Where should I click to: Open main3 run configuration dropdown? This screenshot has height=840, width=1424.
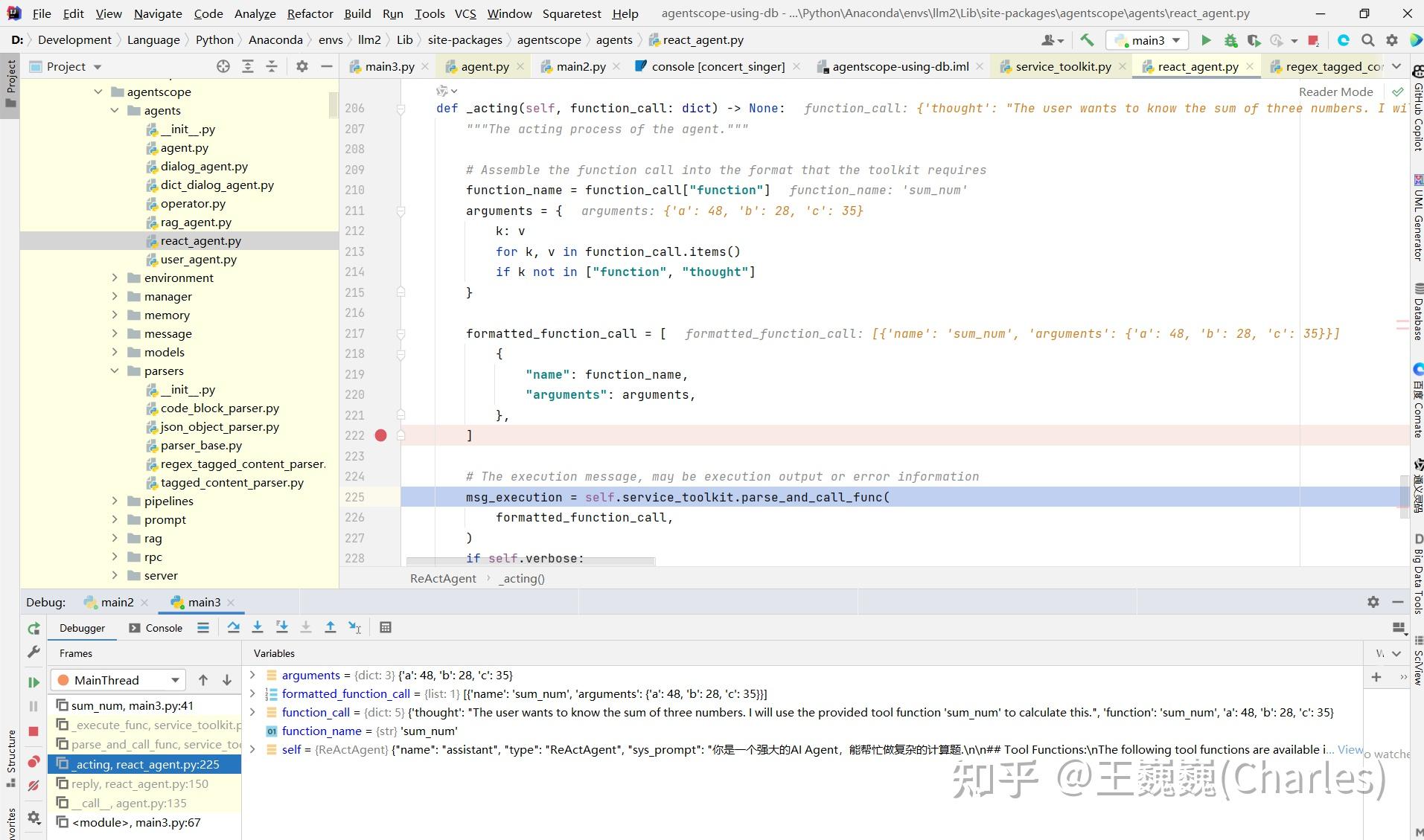coord(1148,40)
